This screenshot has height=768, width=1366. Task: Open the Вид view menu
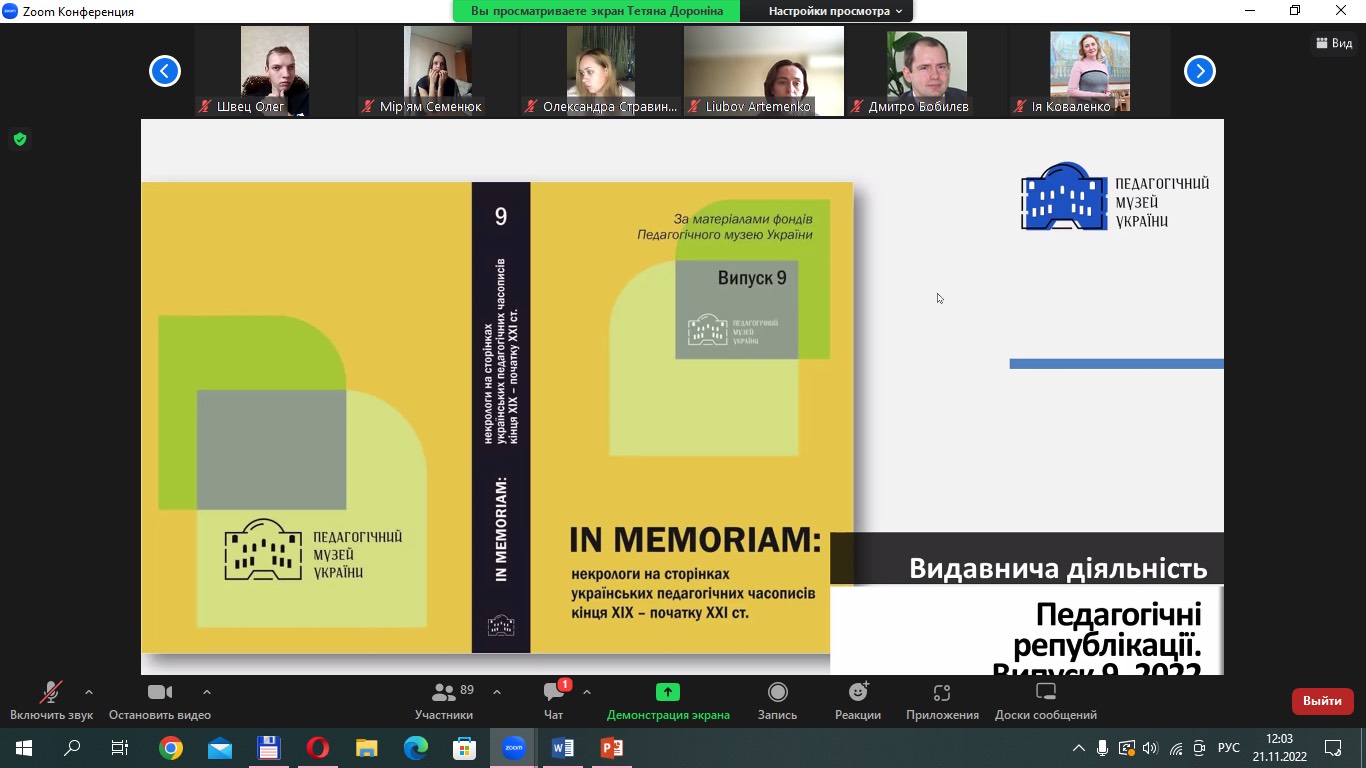1334,43
